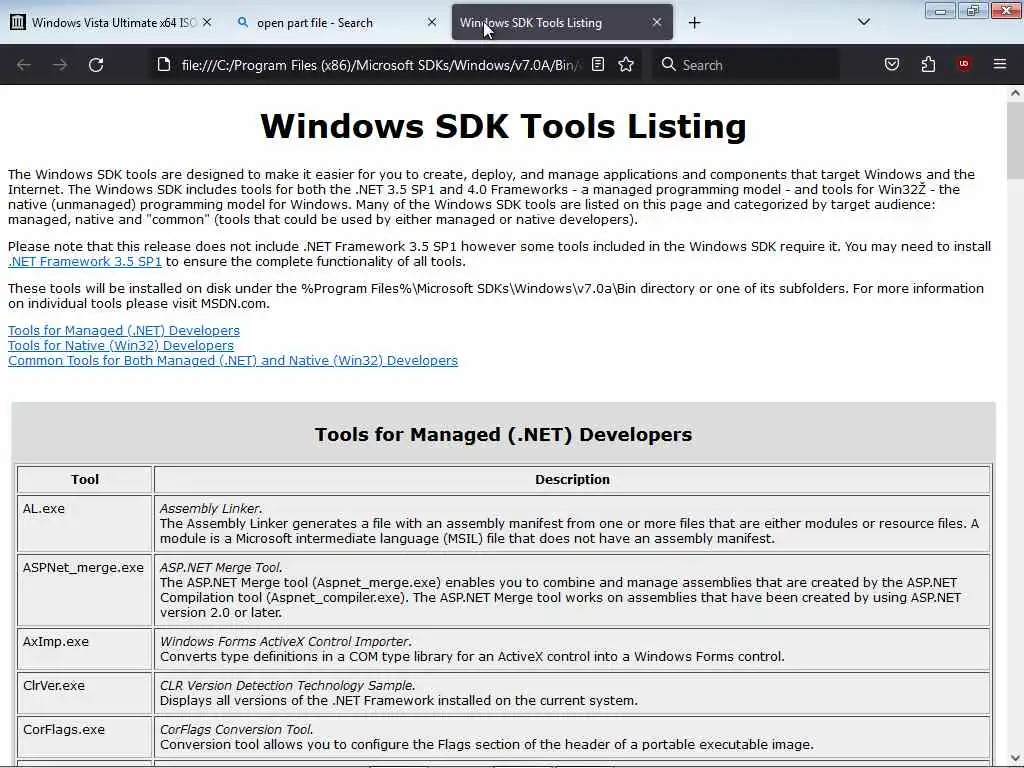Image resolution: width=1024 pixels, height=768 pixels.
Task: Switch to the open part file Search tab
Action: [336, 22]
